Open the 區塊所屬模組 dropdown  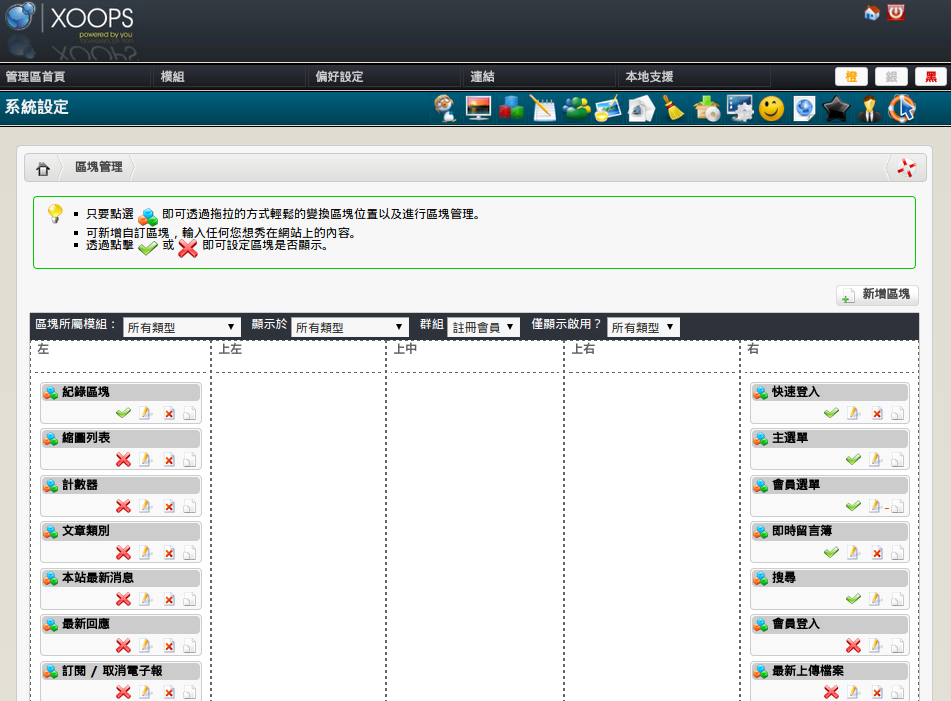click(x=181, y=327)
